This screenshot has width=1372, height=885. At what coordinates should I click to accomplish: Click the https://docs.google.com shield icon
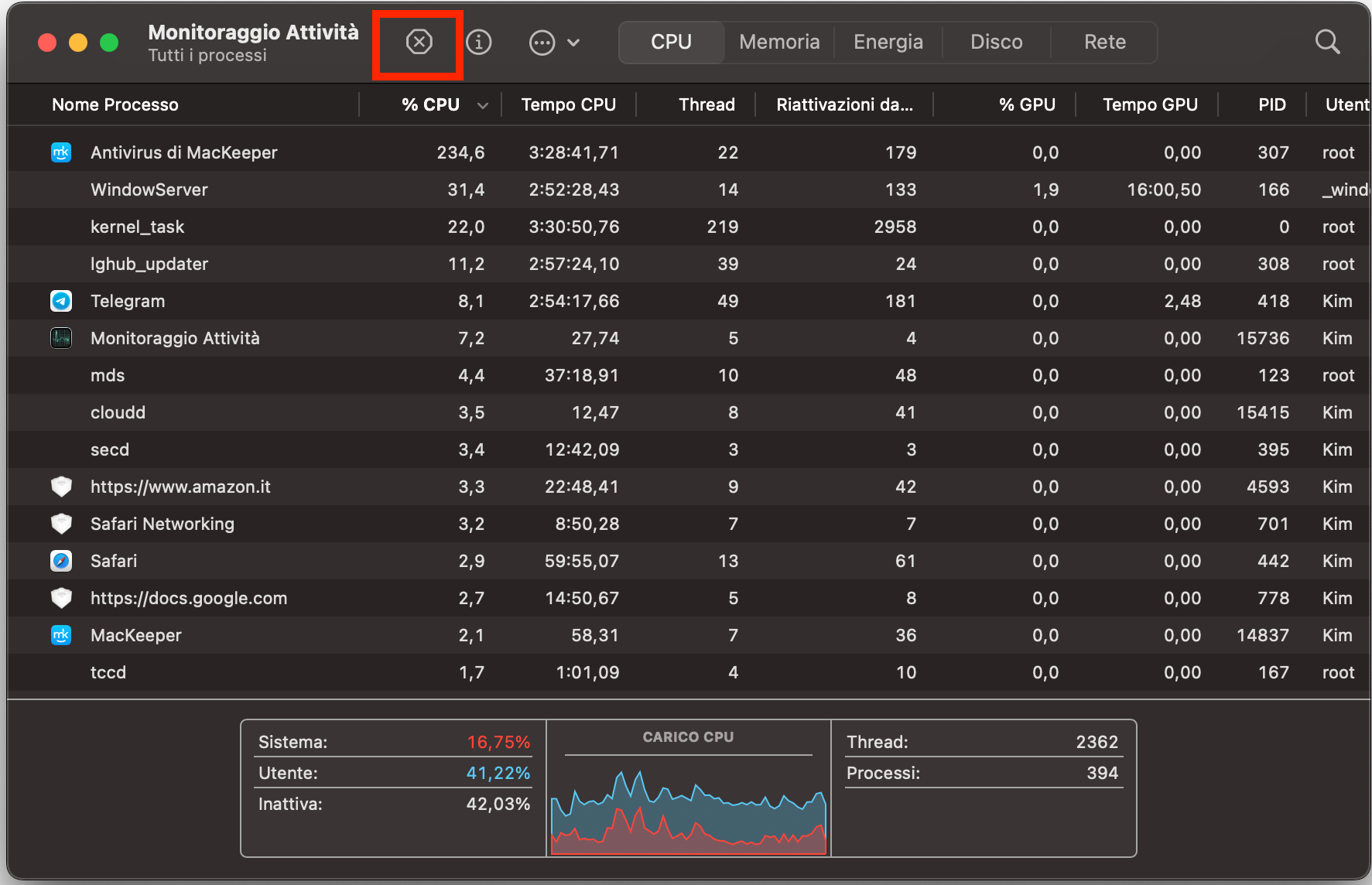61,598
